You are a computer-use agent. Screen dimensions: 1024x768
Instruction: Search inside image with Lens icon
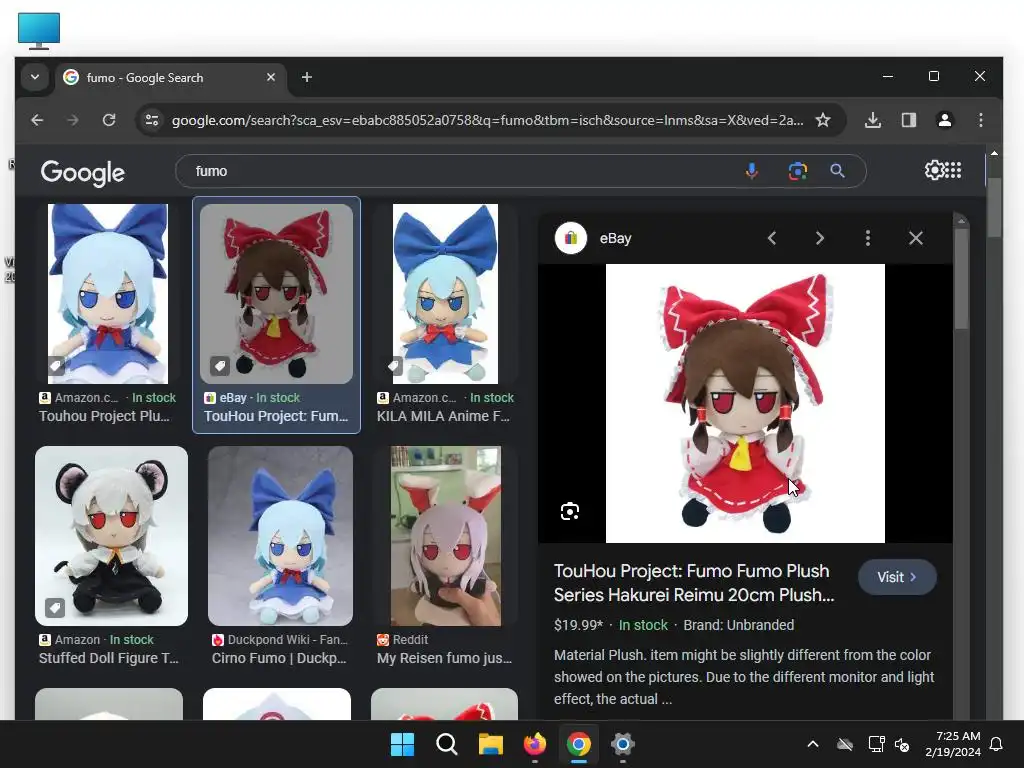[x=569, y=511]
